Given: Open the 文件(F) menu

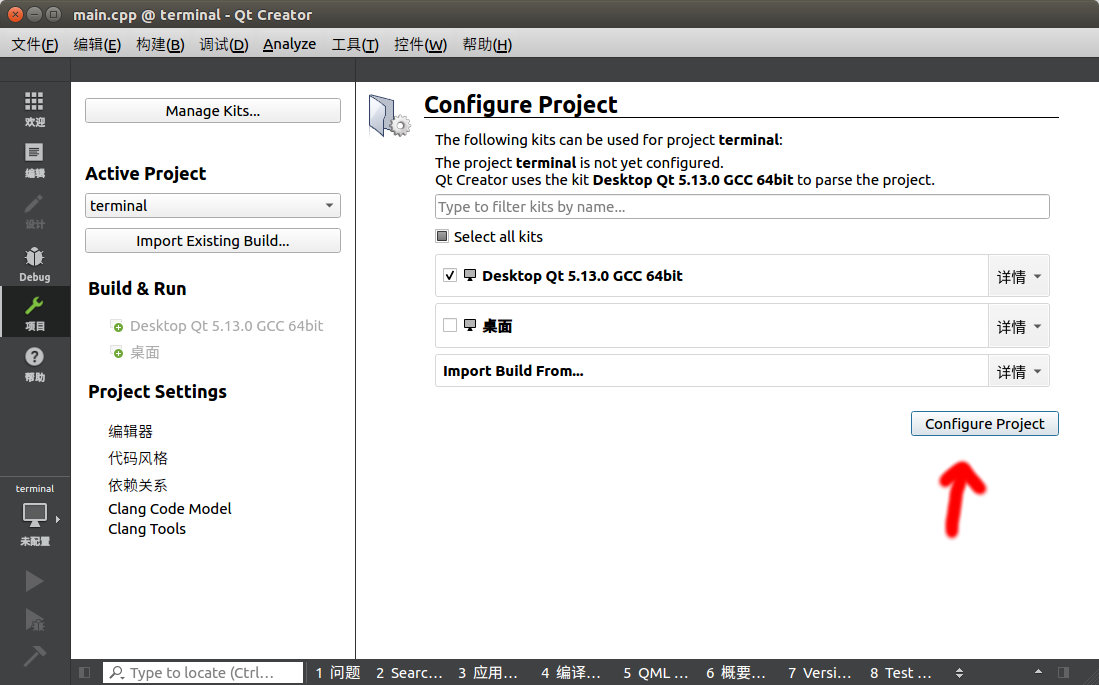Looking at the screenshot, I should click(34, 44).
